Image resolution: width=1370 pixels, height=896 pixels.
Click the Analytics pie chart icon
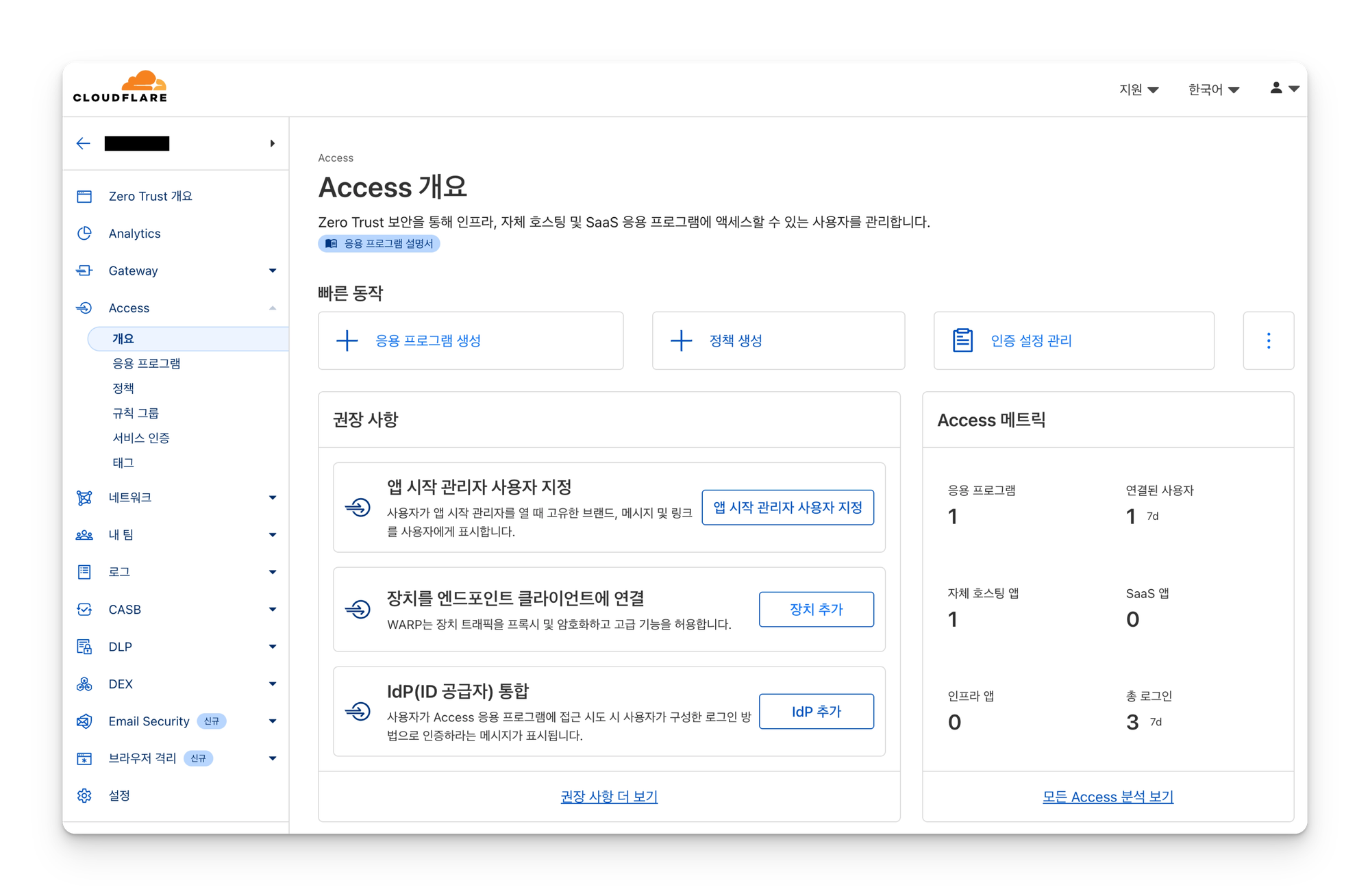(84, 234)
